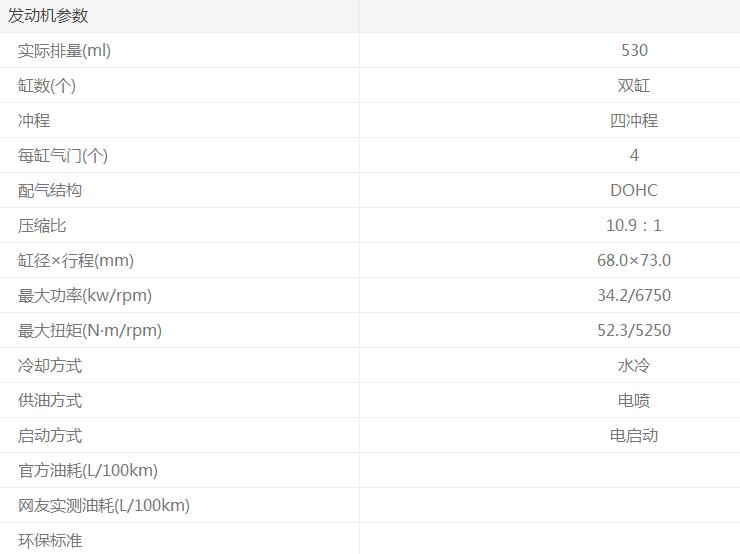Select the 压缩比 label

(x=42, y=226)
